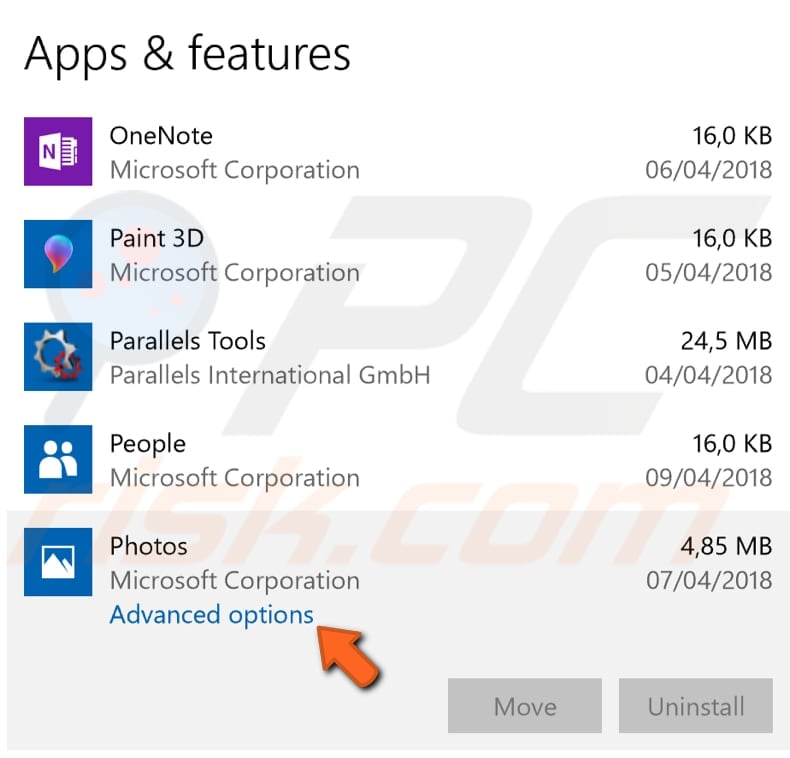Viewport: 790px width, 758px height.
Task: Click the OneNote app icon
Action: [x=58, y=151]
